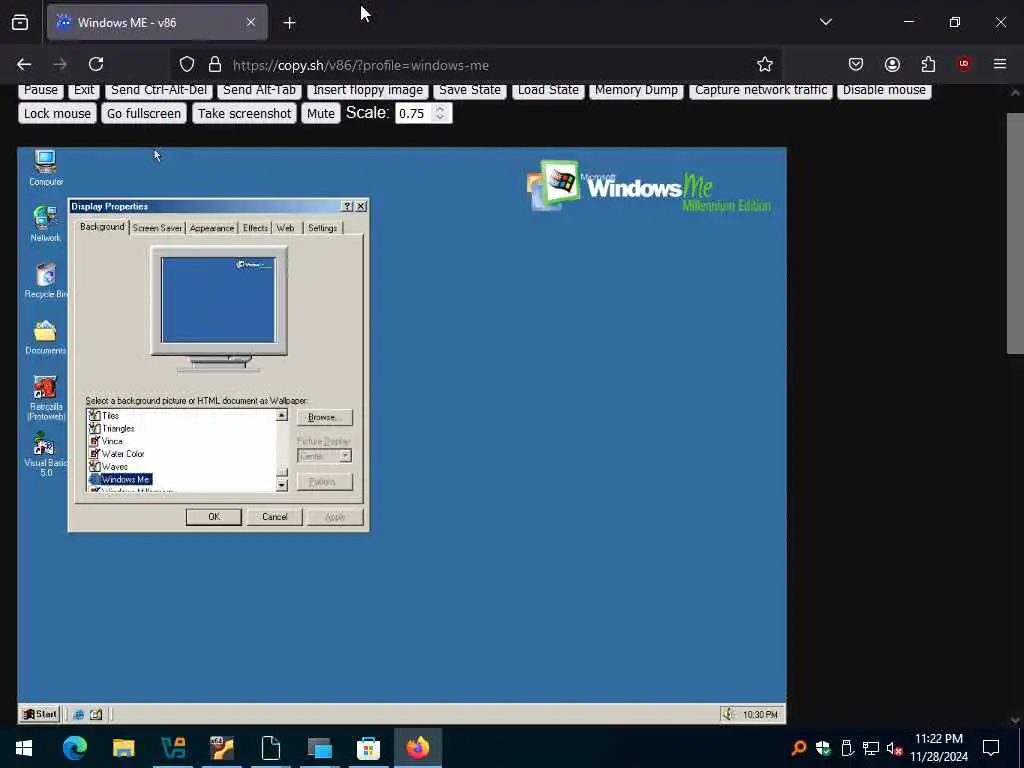1024x768 pixels.
Task: Select Water Color wallpaper in the list
Action: pyautogui.click(x=123, y=454)
